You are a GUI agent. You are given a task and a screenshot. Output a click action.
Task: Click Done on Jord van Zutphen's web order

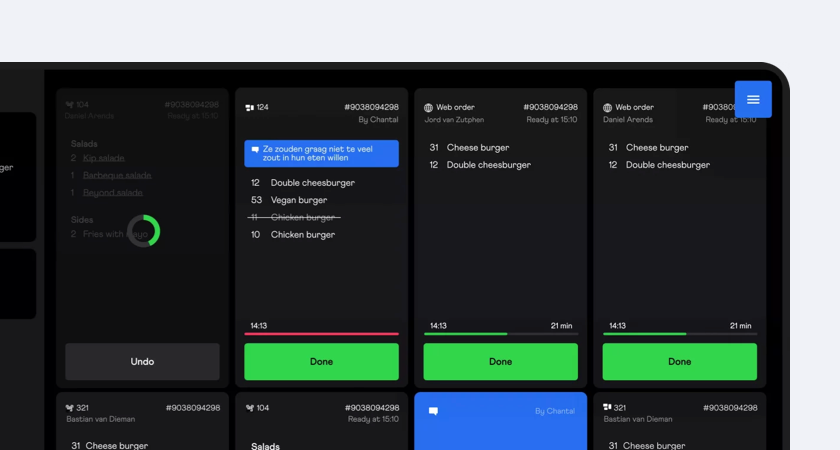[x=500, y=362]
